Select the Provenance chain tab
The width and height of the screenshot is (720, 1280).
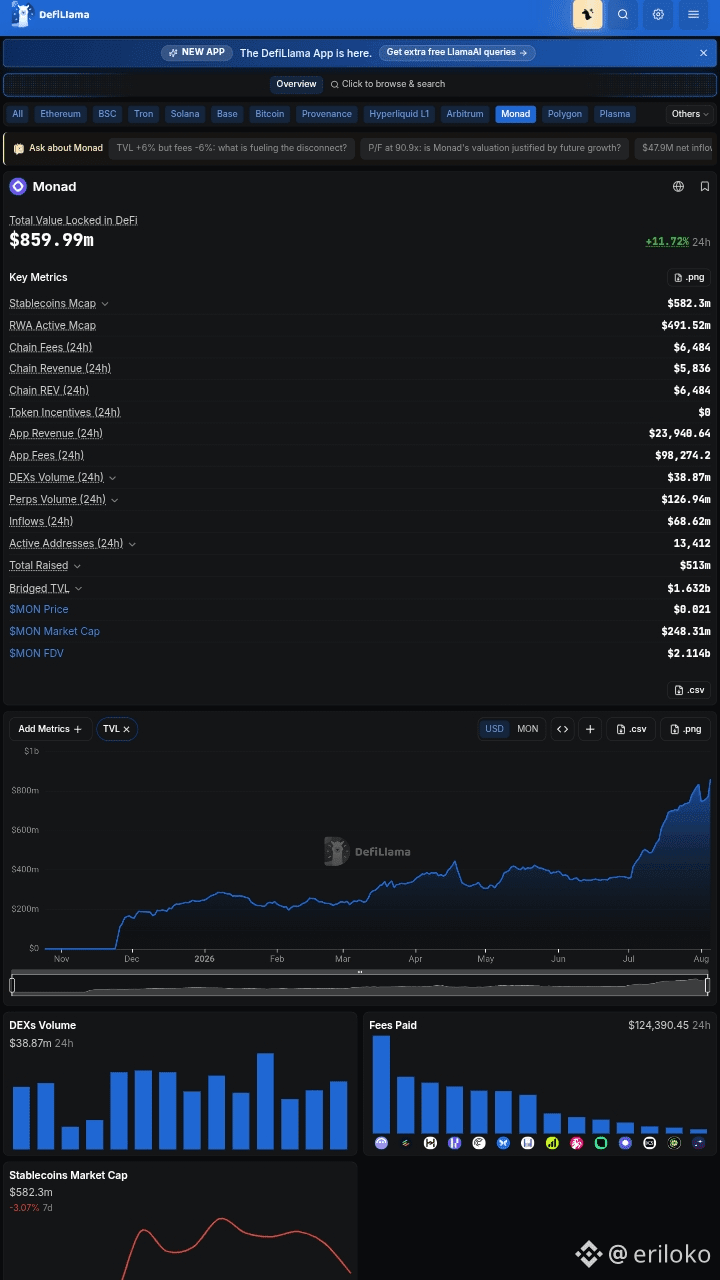(327, 114)
